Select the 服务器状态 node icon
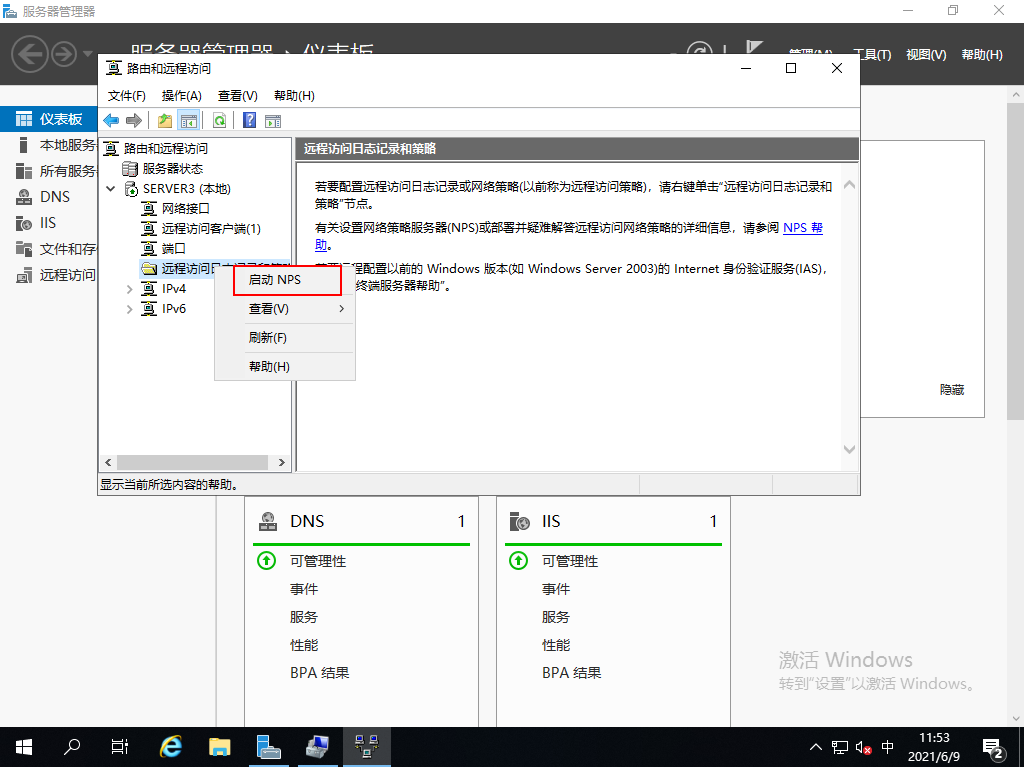 [x=131, y=168]
